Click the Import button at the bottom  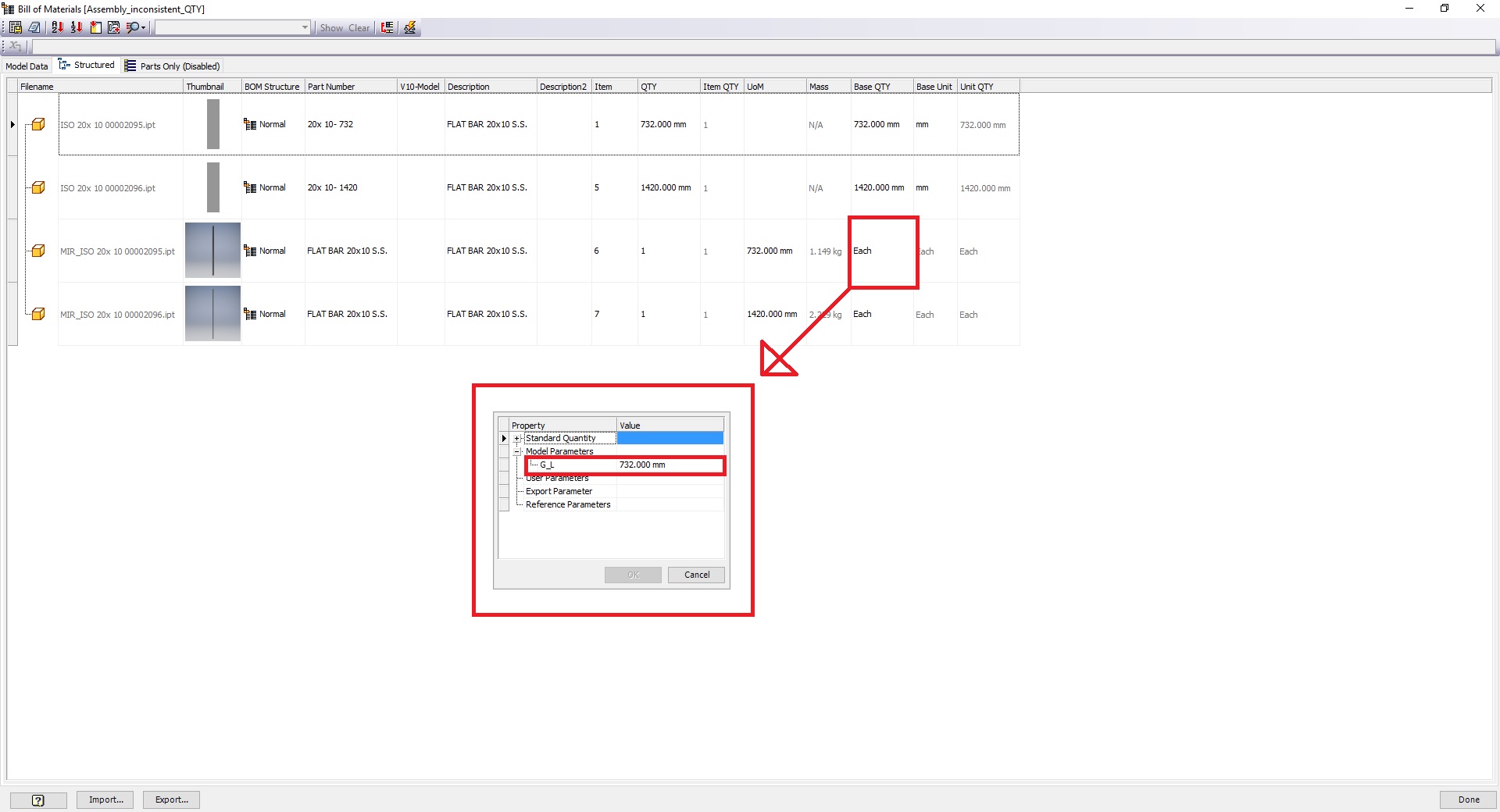click(x=105, y=800)
